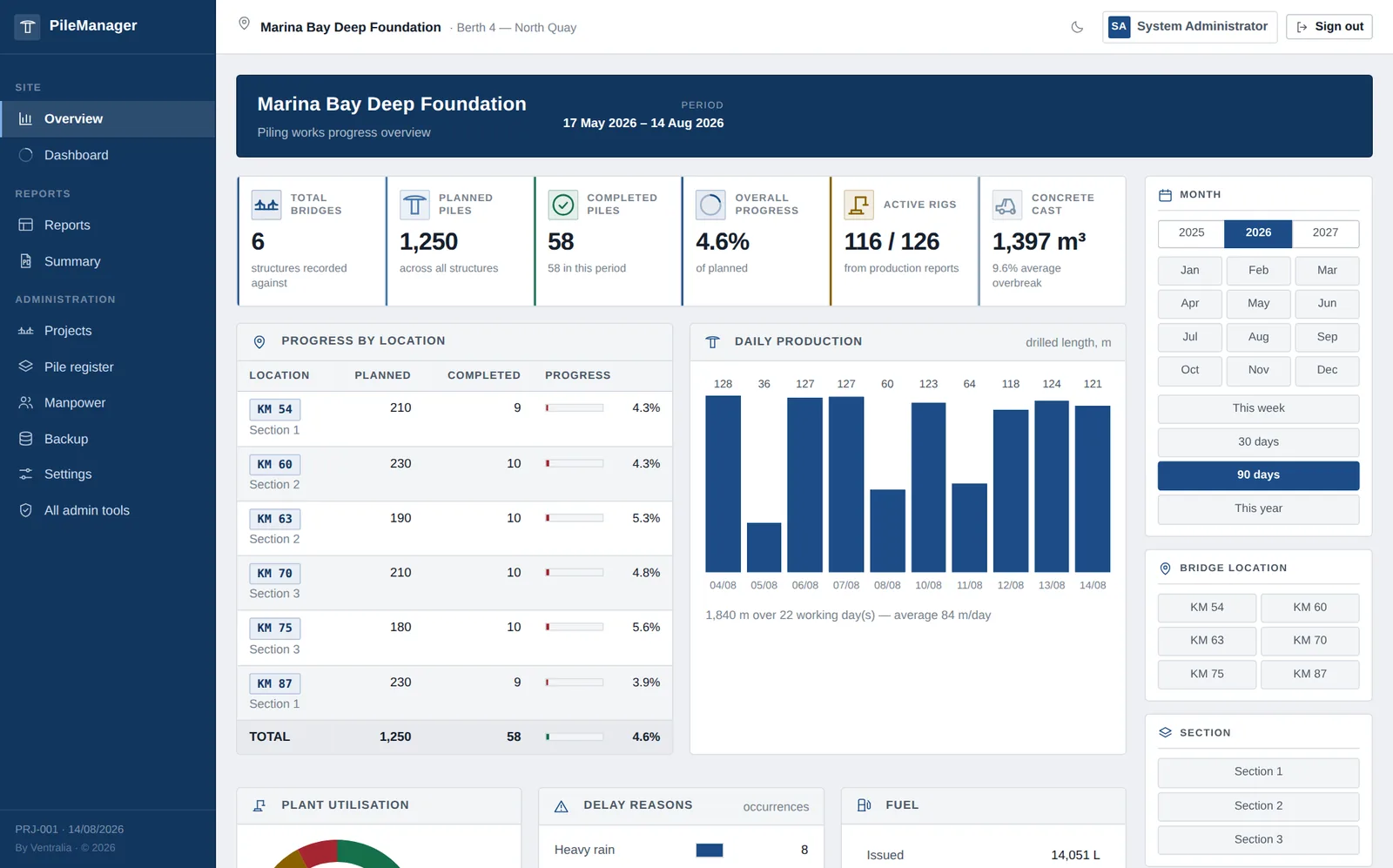The image size is (1393, 868).
Task: Filter by month Jan
Action: 1189,271
